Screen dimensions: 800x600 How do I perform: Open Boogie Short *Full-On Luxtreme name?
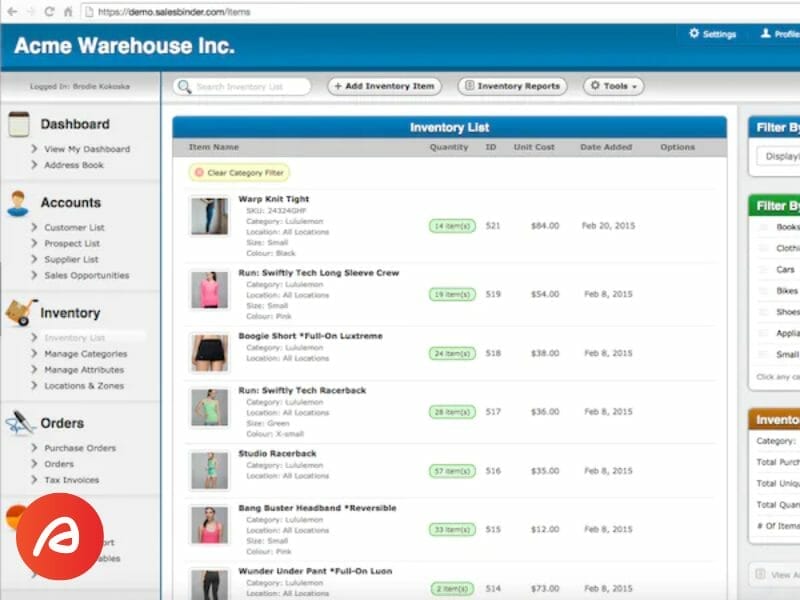tap(310, 336)
